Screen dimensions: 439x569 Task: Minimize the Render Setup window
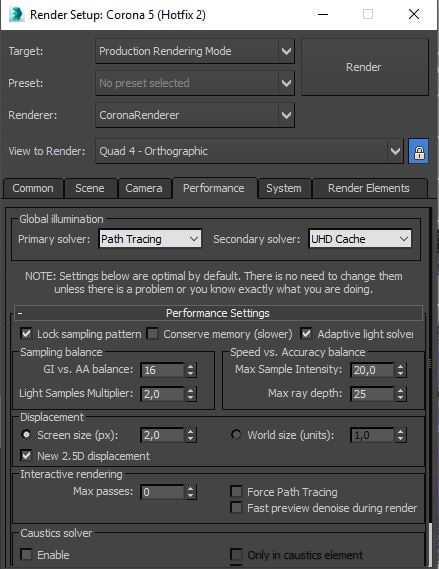click(x=323, y=15)
